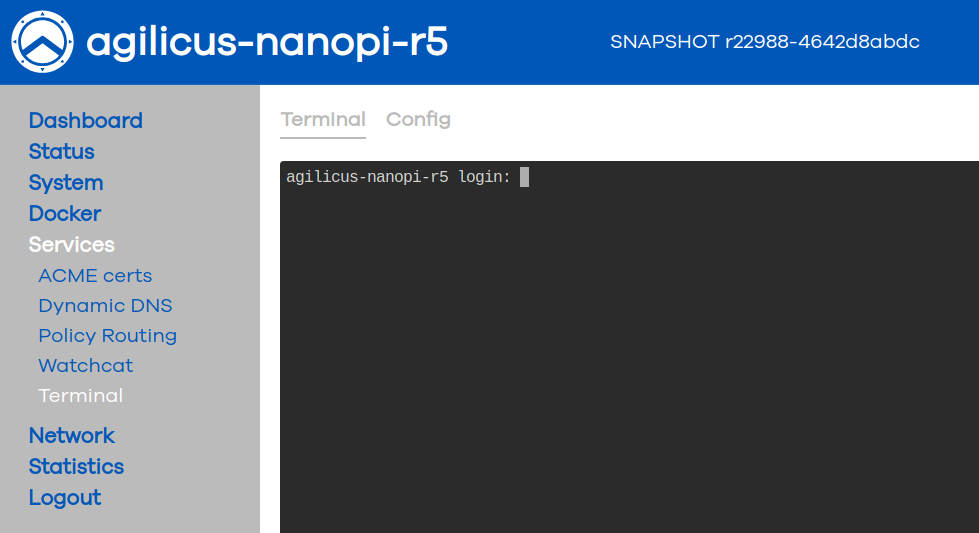
Task: Select Terminal in the Services submenu
Action: [80, 396]
